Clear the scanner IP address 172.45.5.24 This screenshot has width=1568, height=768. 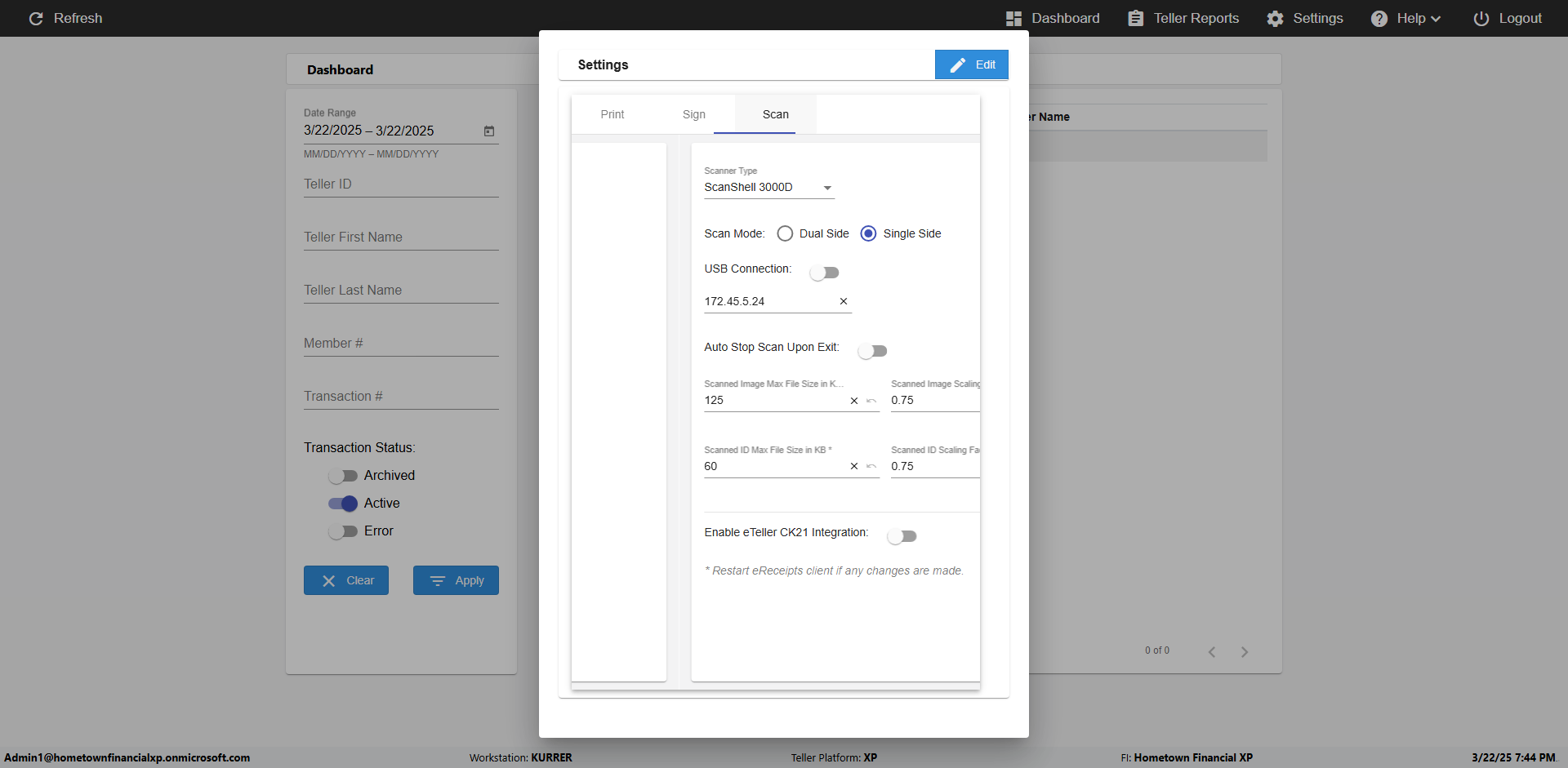[x=844, y=301]
